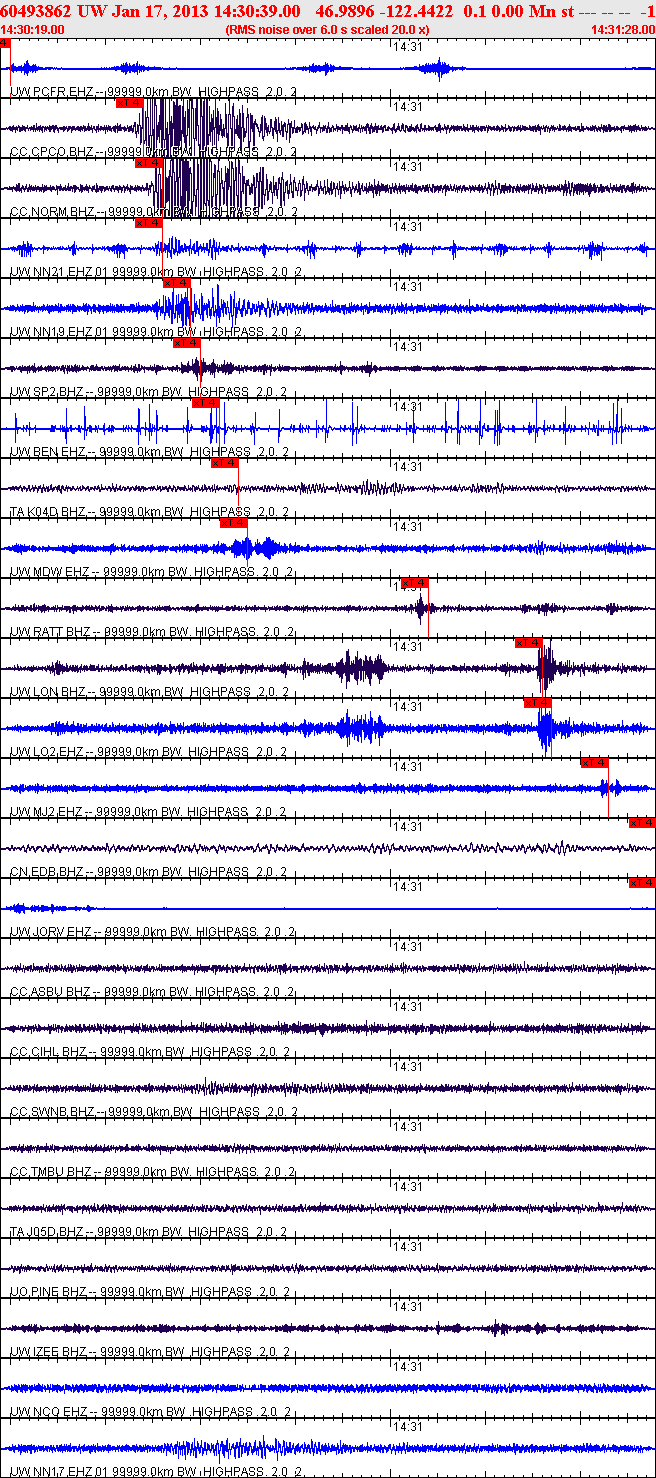
Task: Click the red pick flag on the RATT trace
Action: click(x=414, y=582)
